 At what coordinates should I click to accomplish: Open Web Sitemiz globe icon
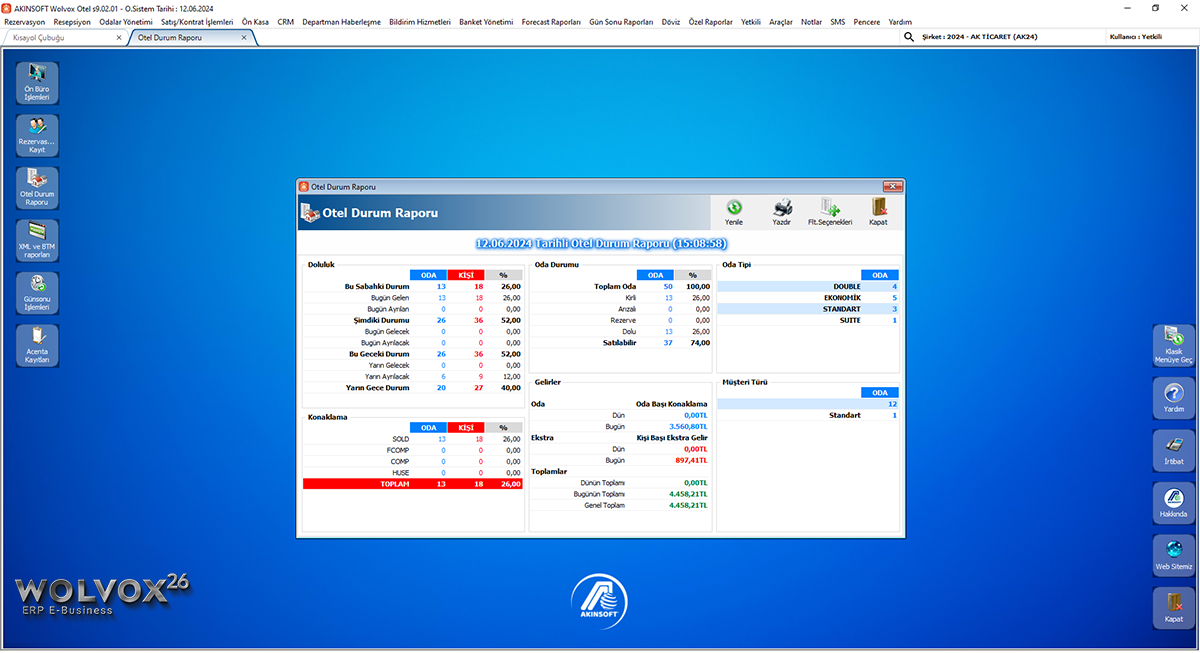pyautogui.click(x=1173, y=555)
